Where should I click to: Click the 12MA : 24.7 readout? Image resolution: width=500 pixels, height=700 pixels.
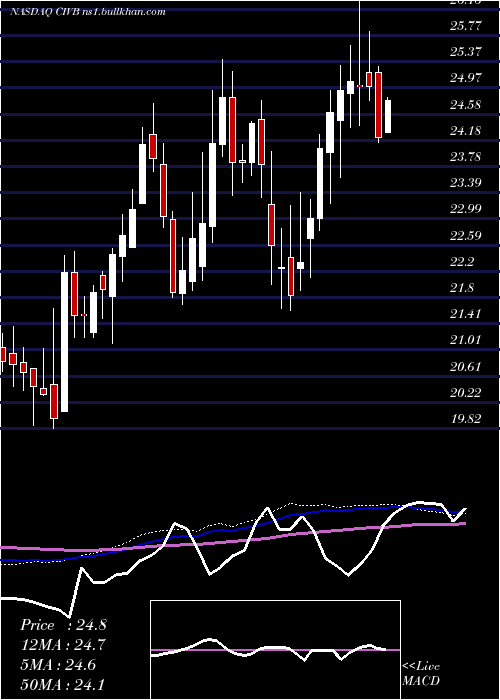pos(63,645)
